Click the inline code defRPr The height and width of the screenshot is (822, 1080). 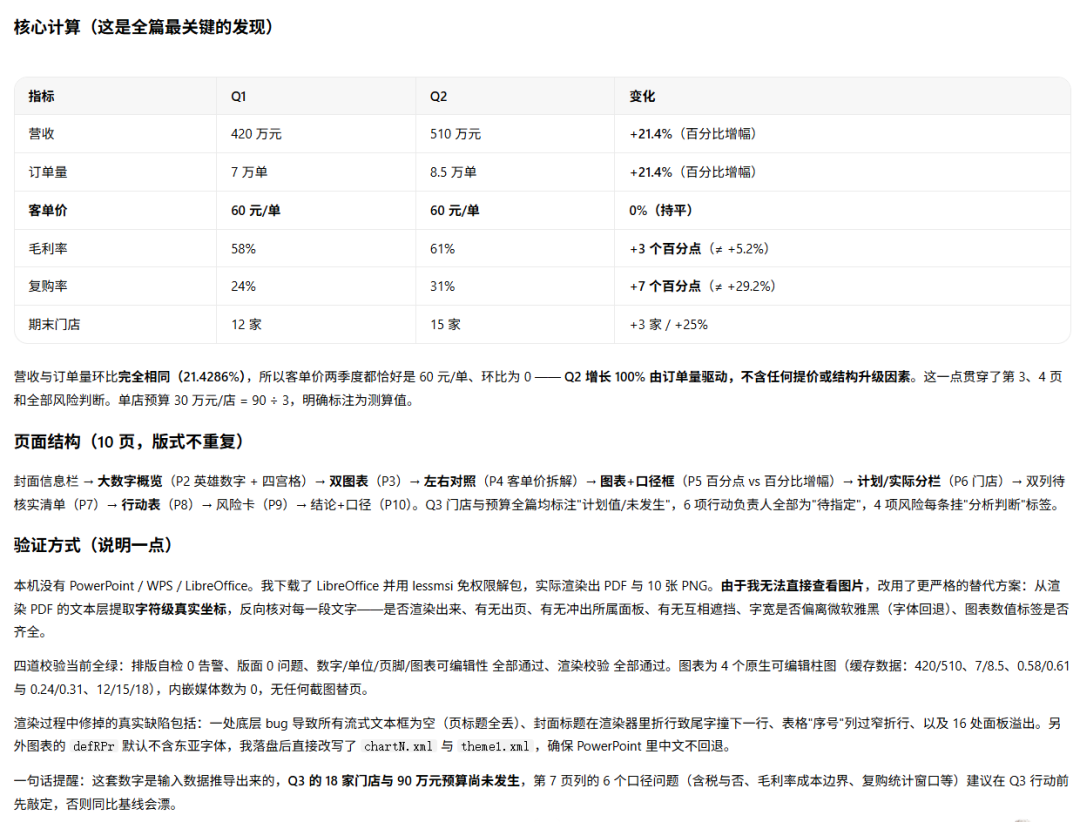94,746
